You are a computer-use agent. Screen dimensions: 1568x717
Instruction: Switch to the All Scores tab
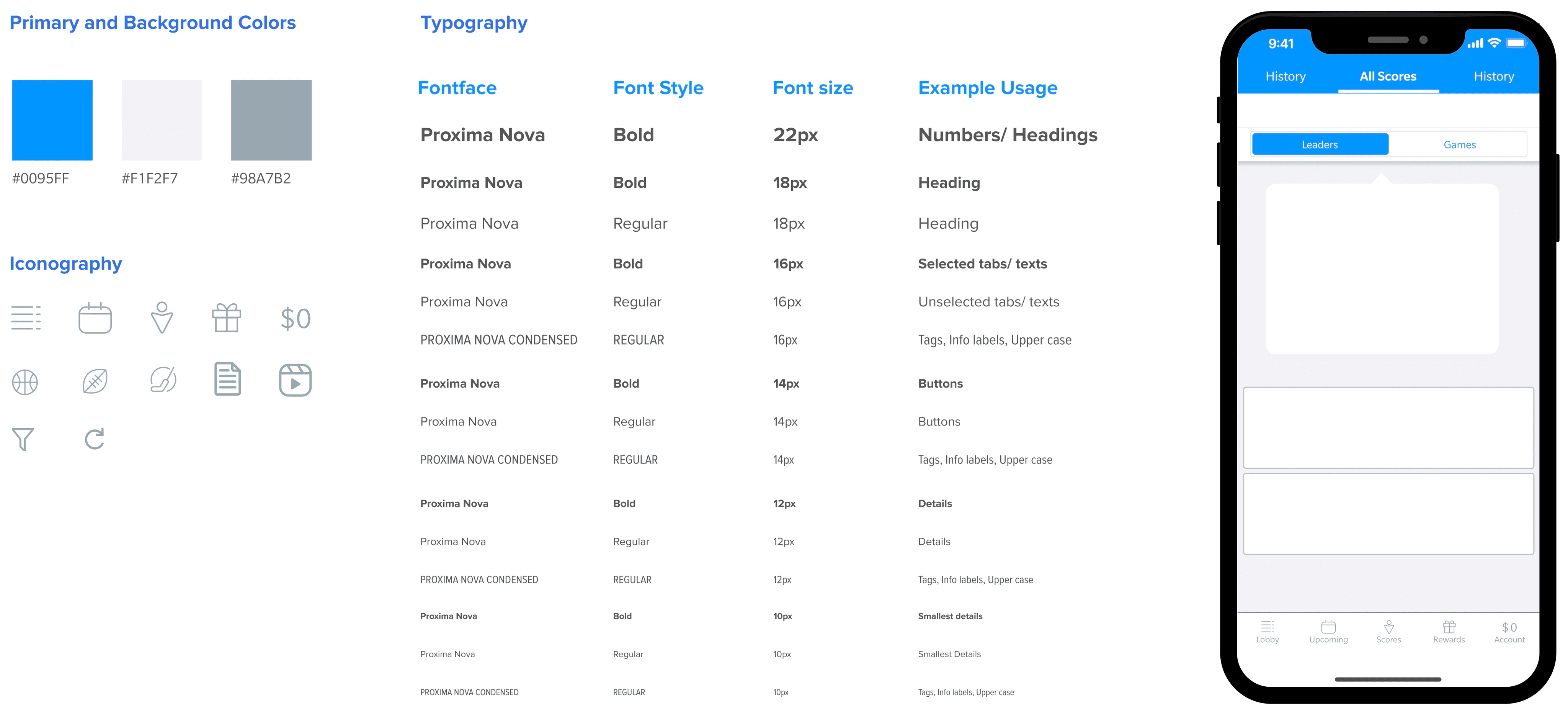[x=1388, y=77]
